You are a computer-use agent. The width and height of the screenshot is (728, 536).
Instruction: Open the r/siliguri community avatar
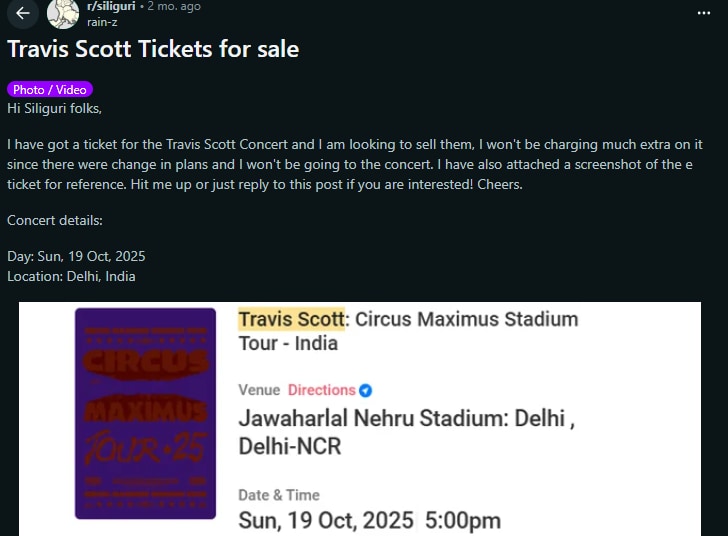tap(63, 13)
